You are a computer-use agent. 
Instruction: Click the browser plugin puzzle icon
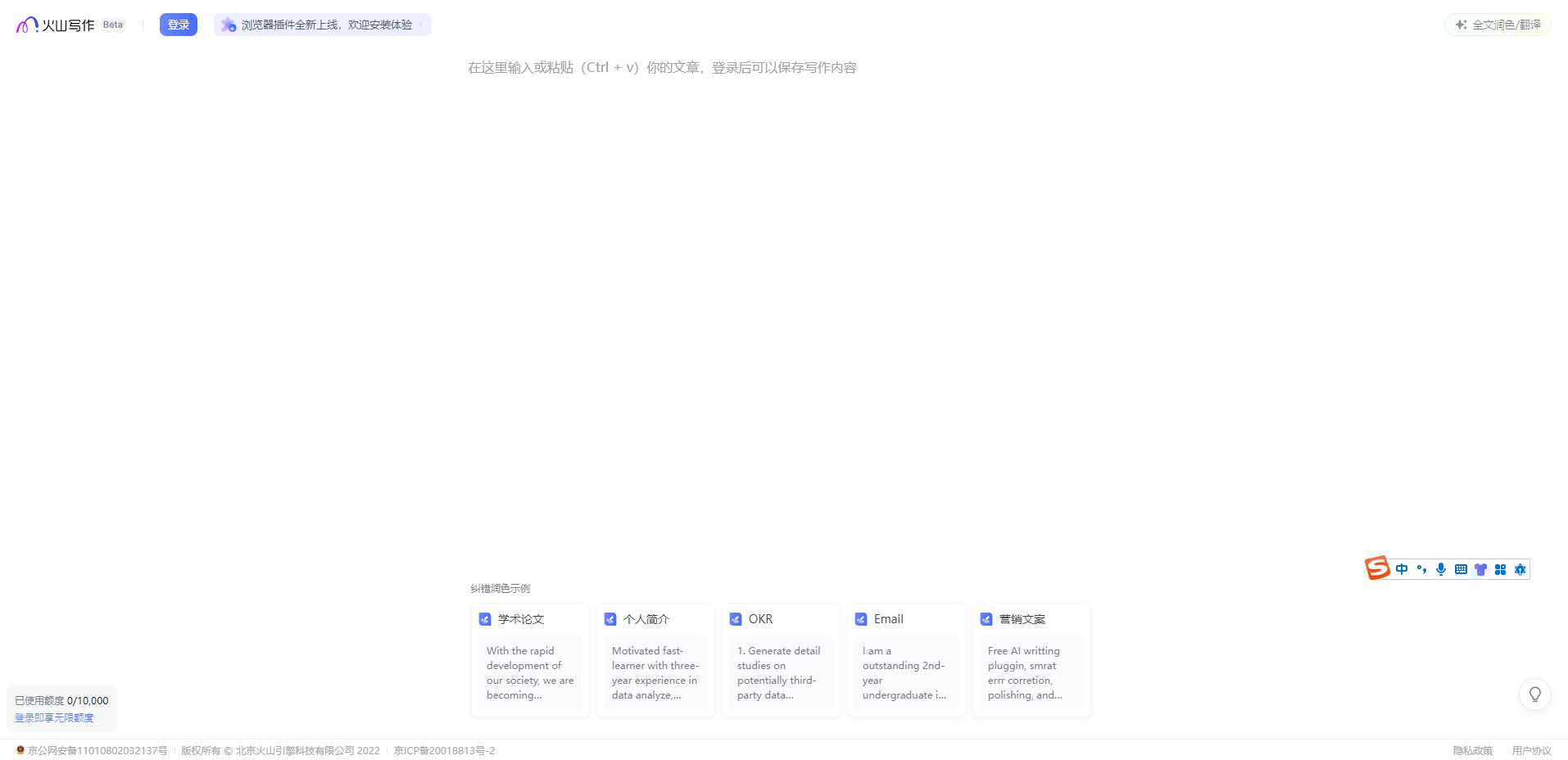pyautogui.click(x=229, y=25)
